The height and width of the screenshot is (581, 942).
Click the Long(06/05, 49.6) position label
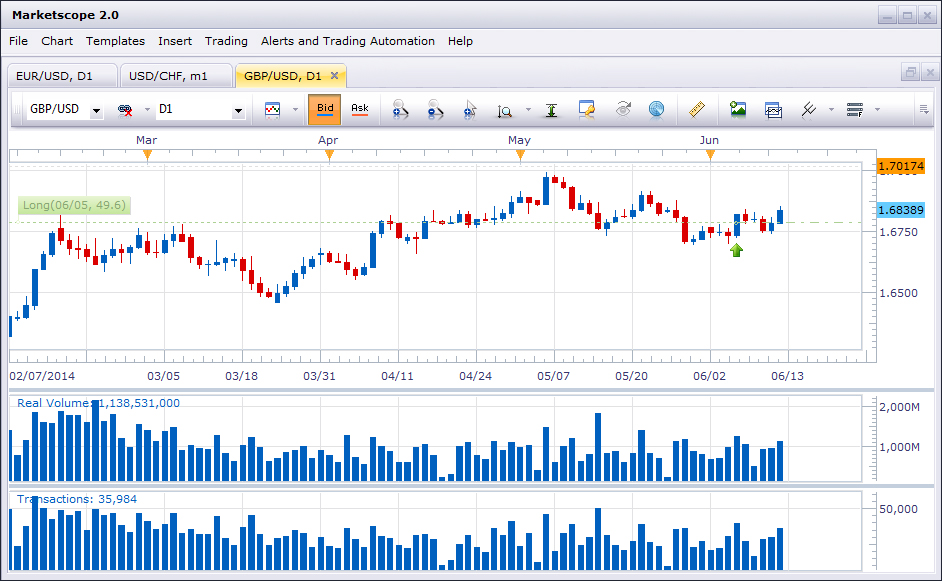point(75,206)
